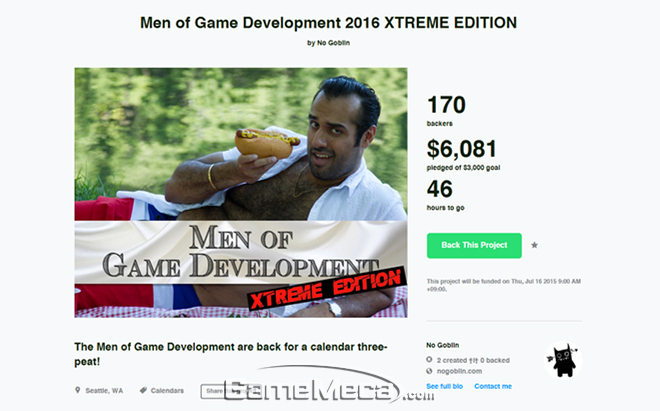Visit the nogoblin.com website link

click(x=459, y=371)
